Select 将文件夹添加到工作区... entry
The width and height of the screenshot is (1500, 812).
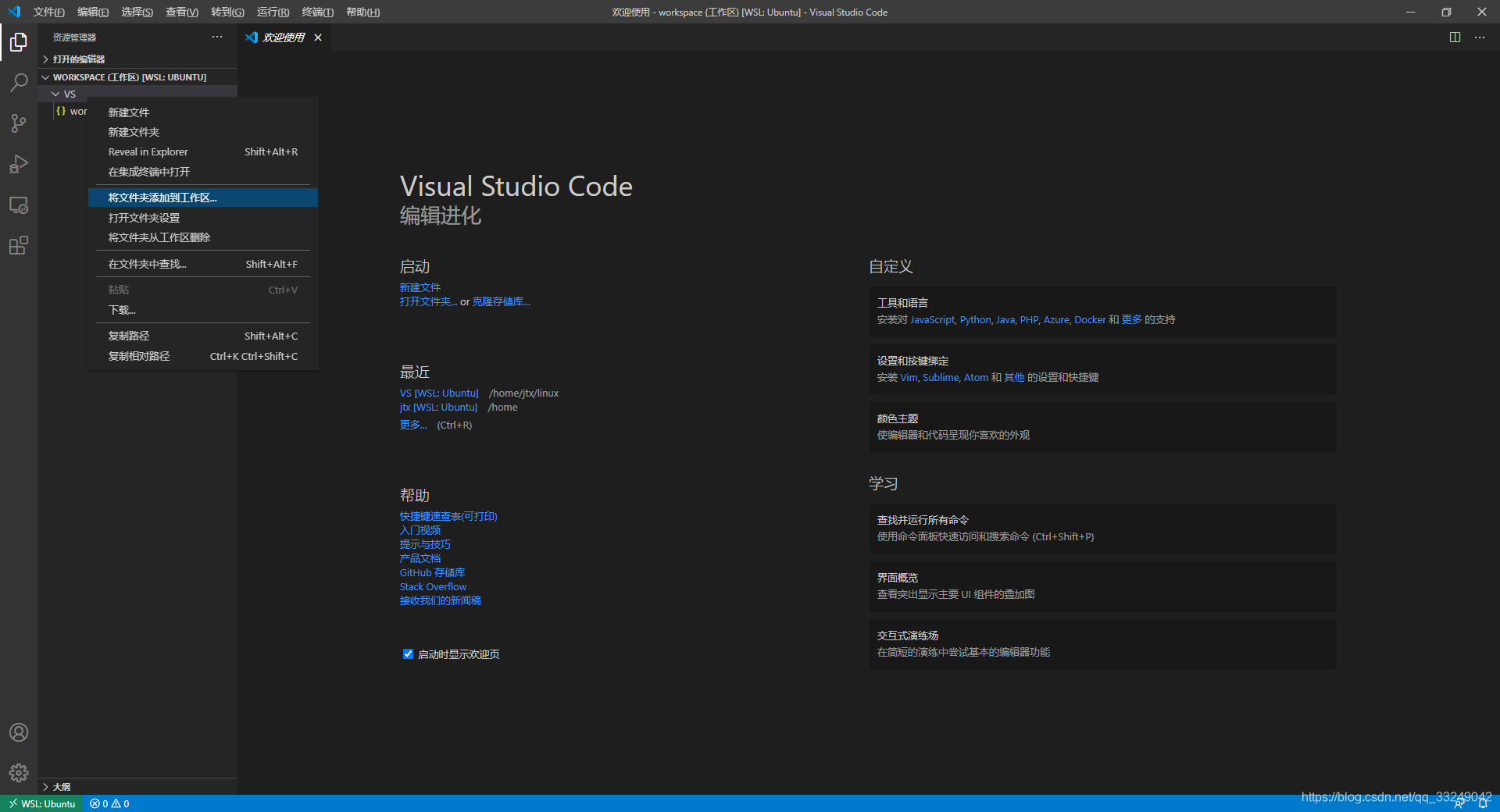203,198
